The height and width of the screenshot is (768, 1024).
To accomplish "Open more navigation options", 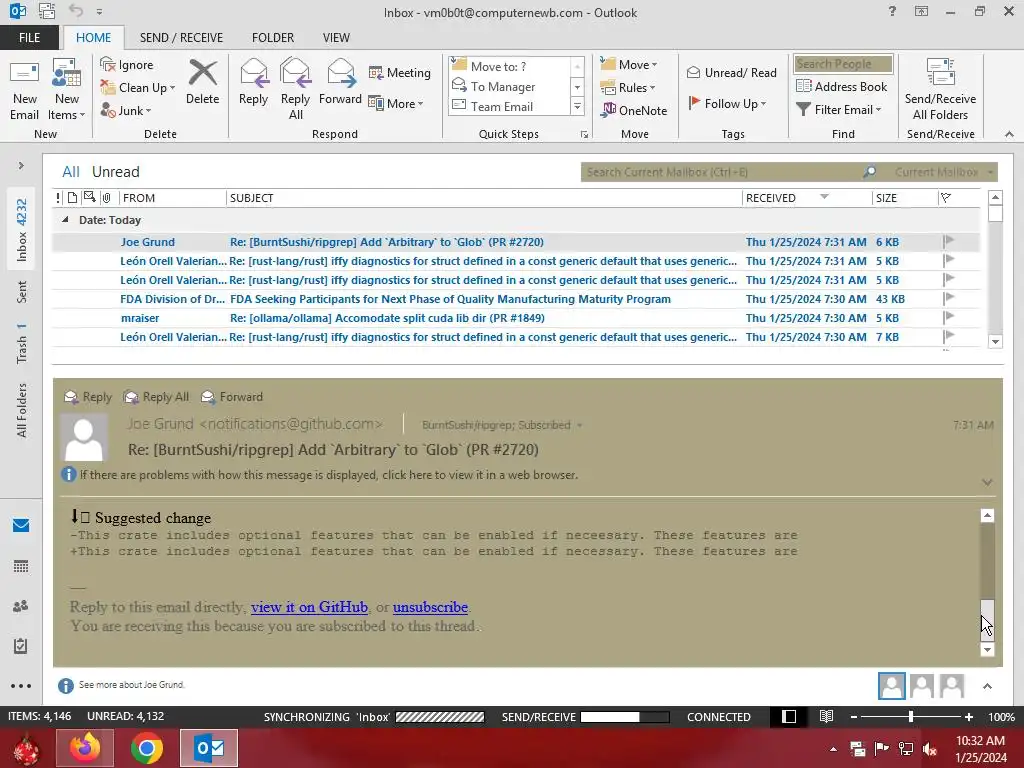I will coord(21,686).
